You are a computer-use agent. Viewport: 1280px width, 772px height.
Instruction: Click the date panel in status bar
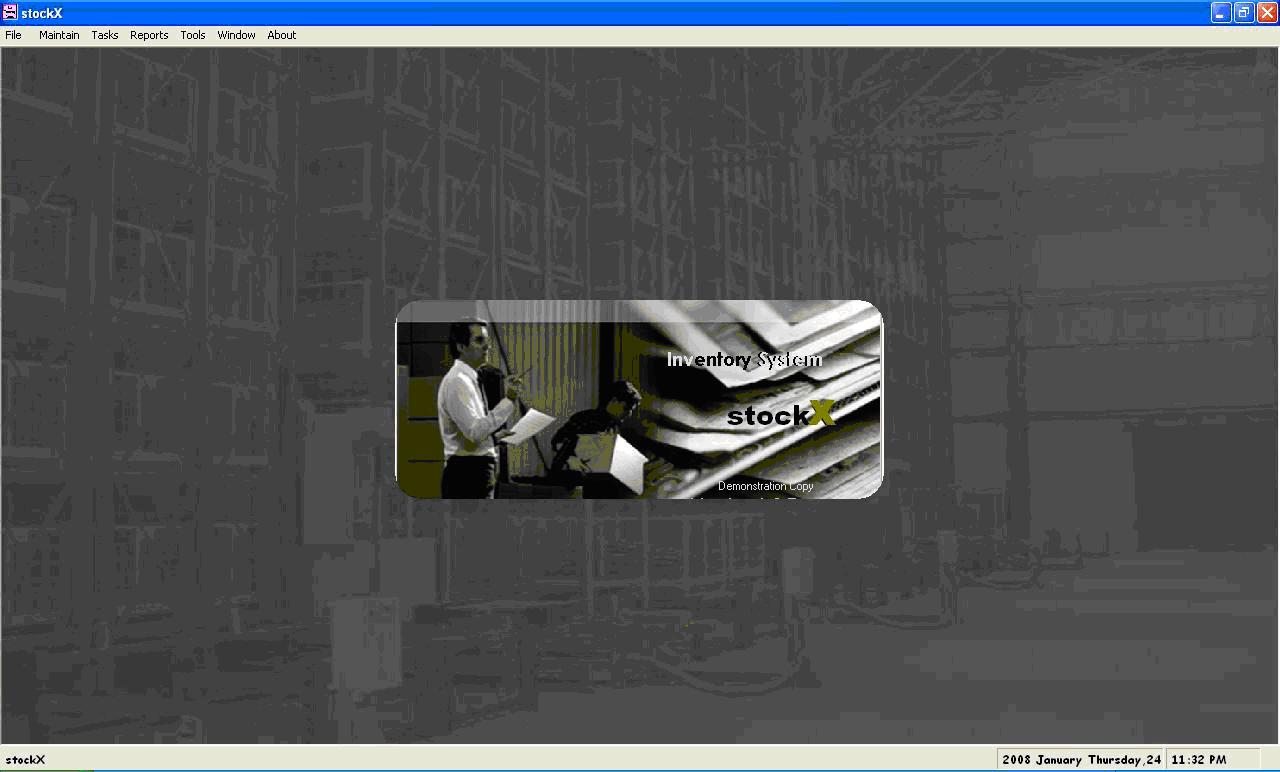[x=1081, y=760]
